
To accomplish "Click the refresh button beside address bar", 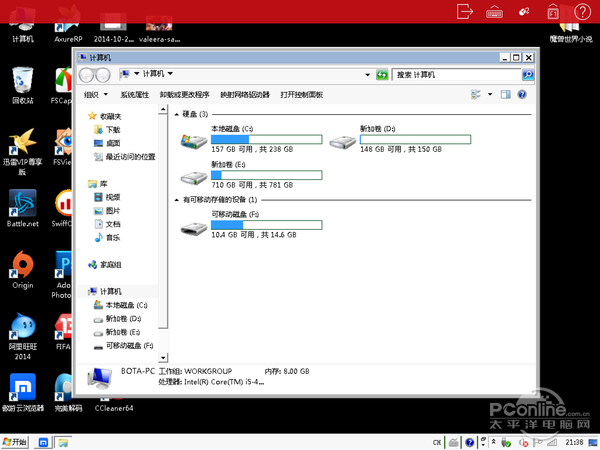I will (x=382, y=75).
